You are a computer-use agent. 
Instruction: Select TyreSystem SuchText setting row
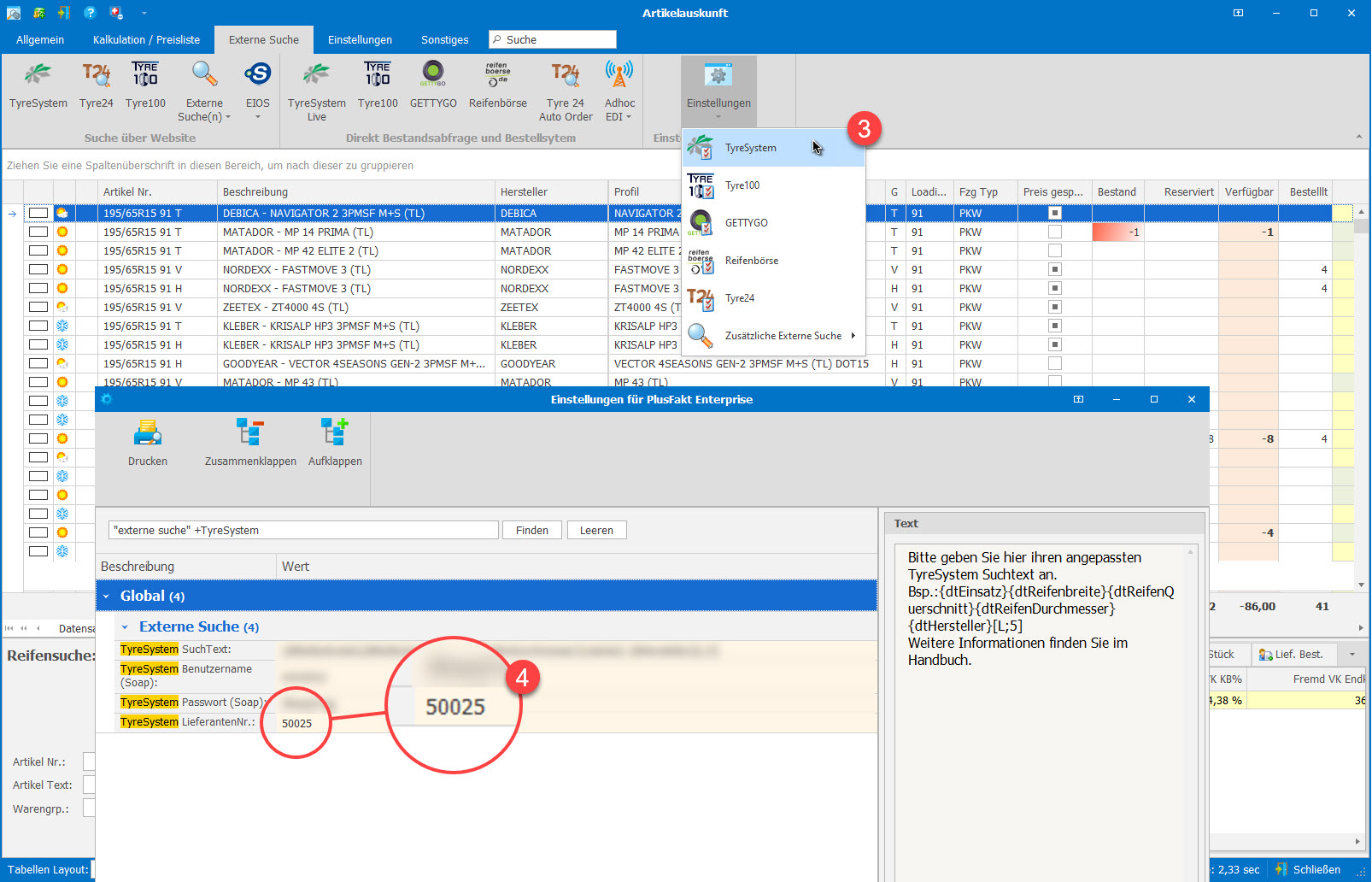click(495, 650)
